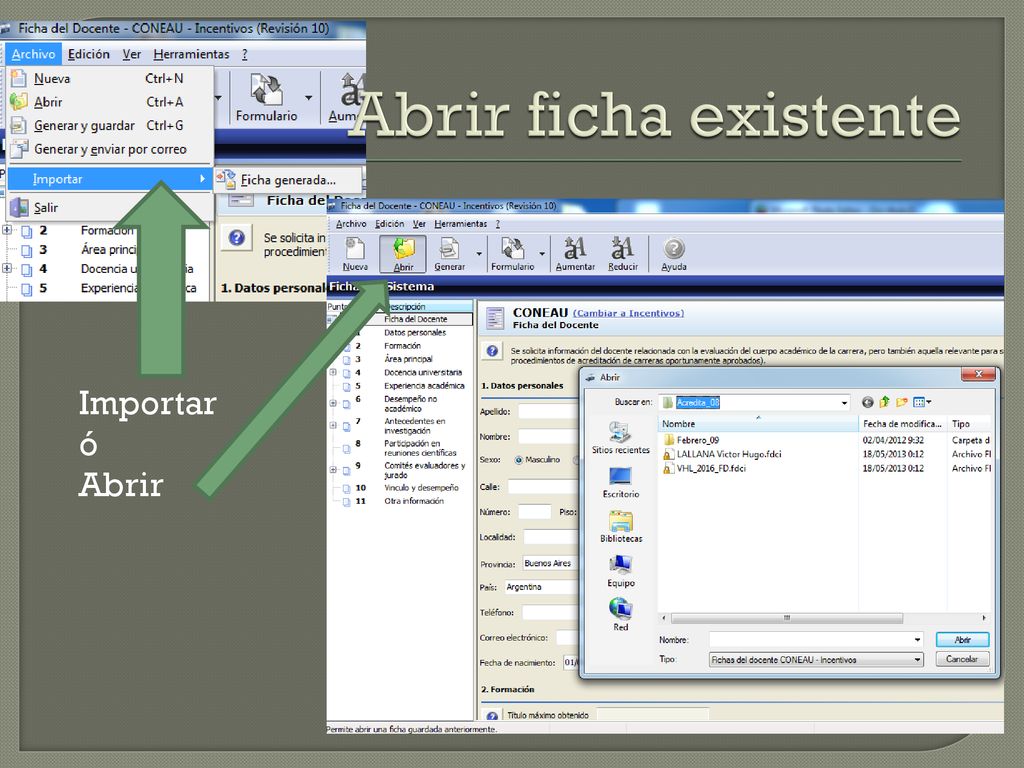
Task: Select Bibliotecas in the places bar
Action: pyautogui.click(x=620, y=526)
